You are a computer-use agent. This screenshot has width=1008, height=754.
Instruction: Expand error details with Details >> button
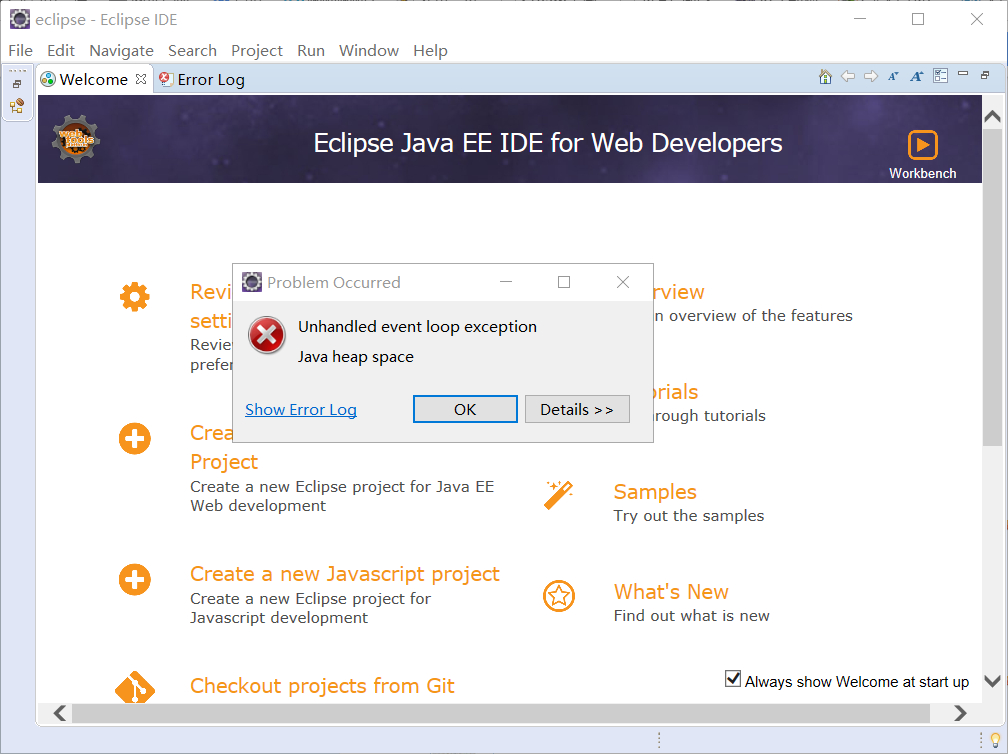pos(577,409)
